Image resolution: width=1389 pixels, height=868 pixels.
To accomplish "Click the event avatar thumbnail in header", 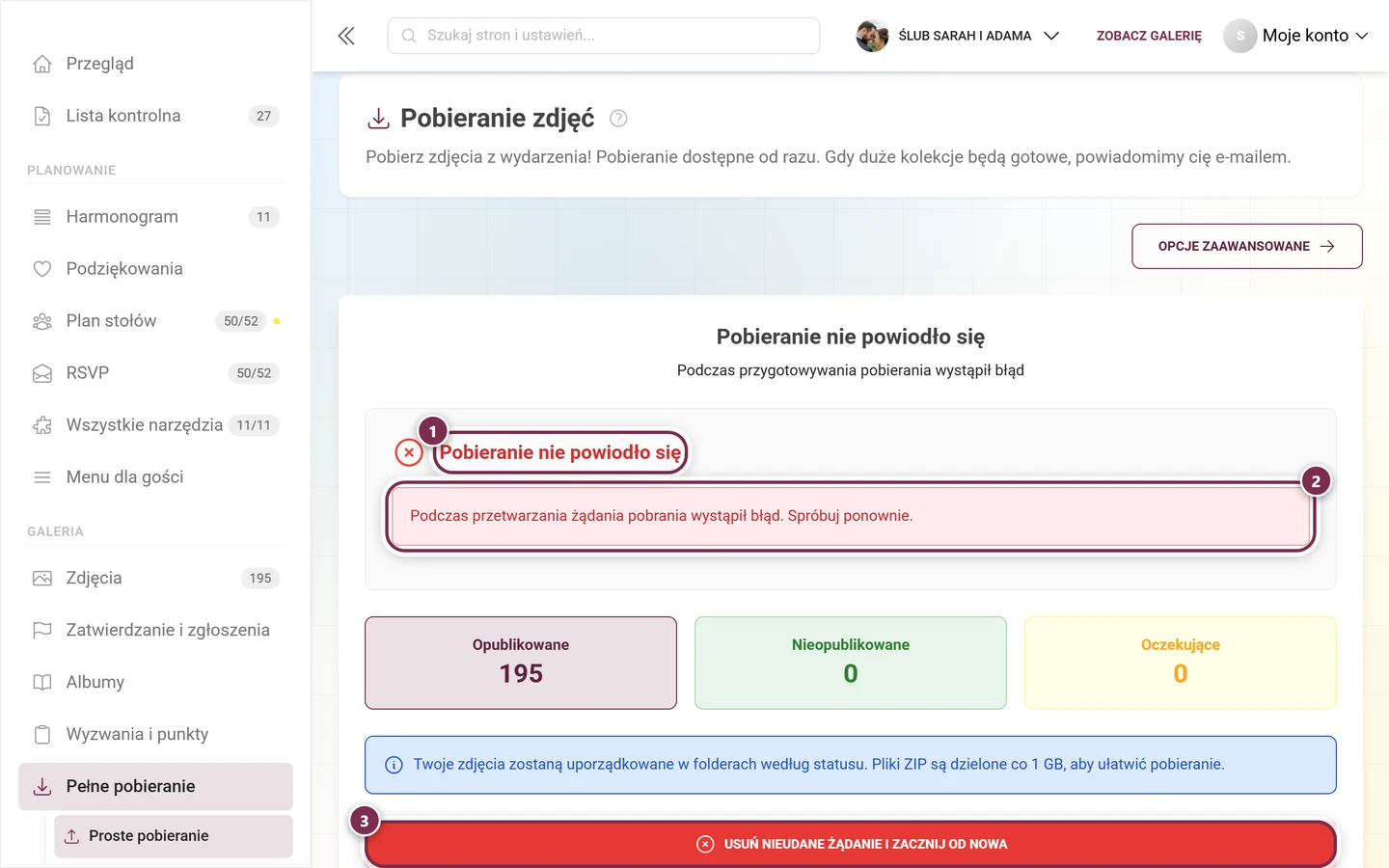I will (x=872, y=36).
